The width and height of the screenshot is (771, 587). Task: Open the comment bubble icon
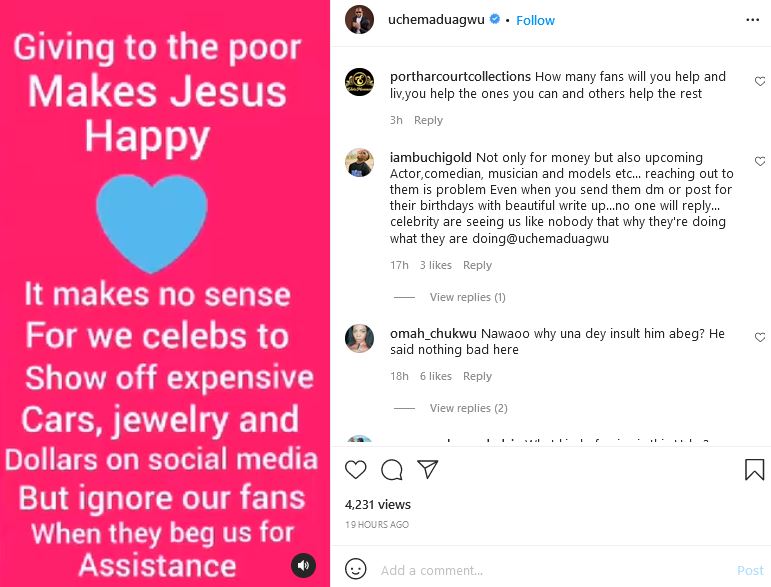pyautogui.click(x=391, y=469)
